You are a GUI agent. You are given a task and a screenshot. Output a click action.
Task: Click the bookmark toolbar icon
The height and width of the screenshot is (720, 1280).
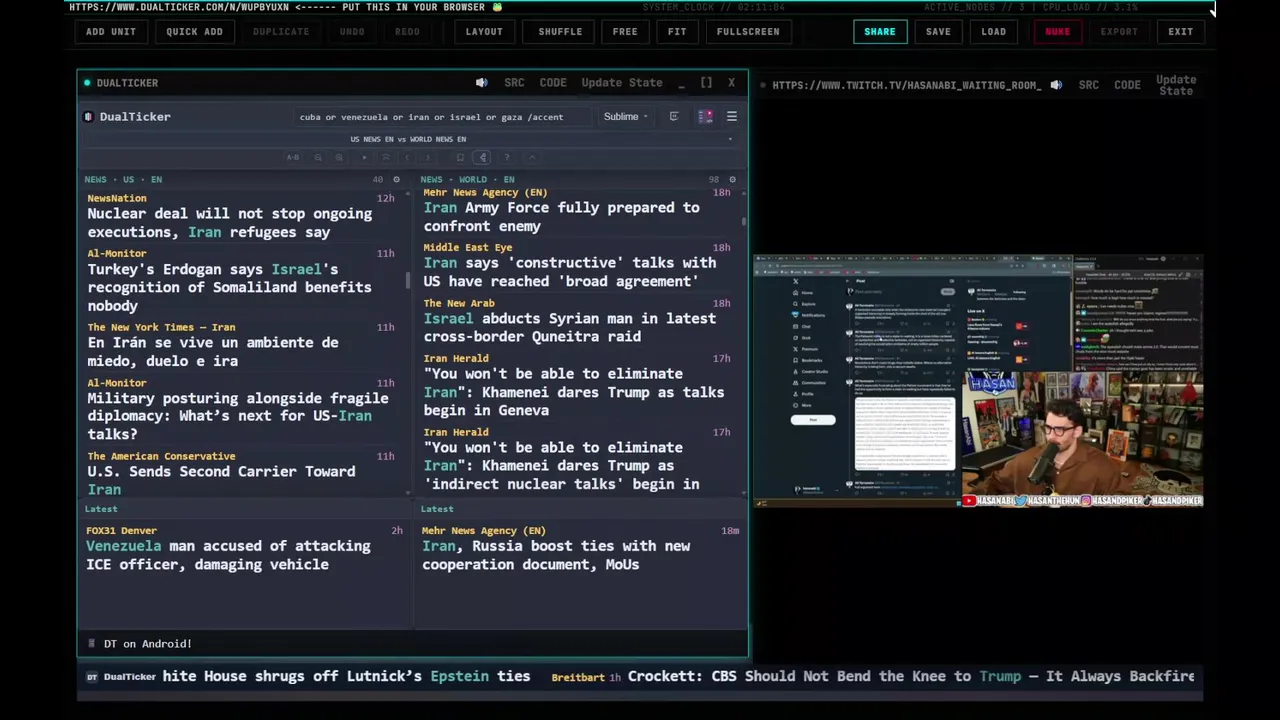(460, 157)
